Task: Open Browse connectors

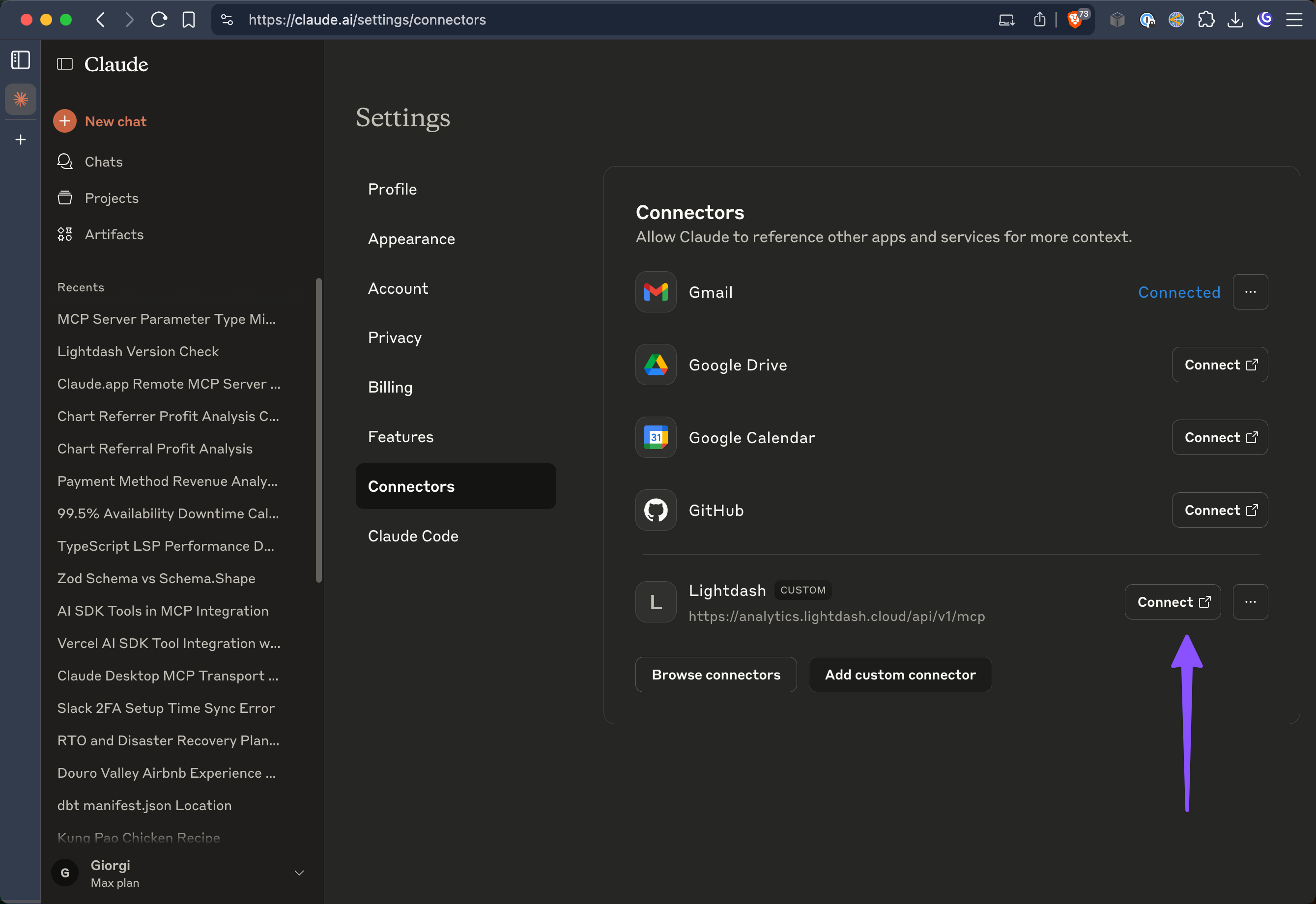Action: pos(715,674)
